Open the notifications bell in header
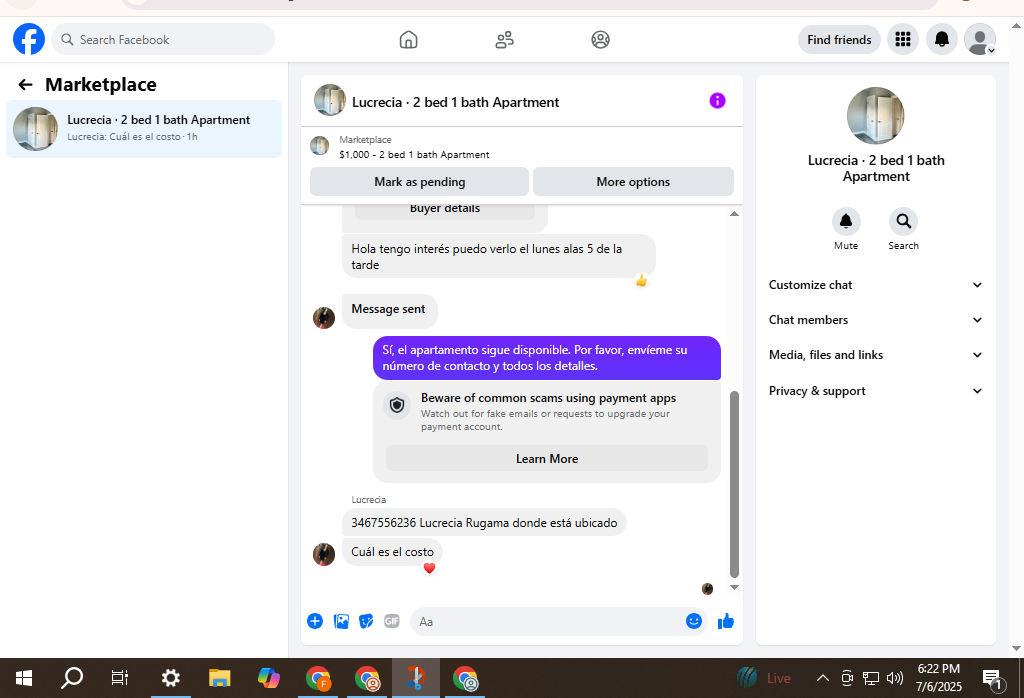Image resolution: width=1024 pixels, height=698 pixels. point(942,40)
